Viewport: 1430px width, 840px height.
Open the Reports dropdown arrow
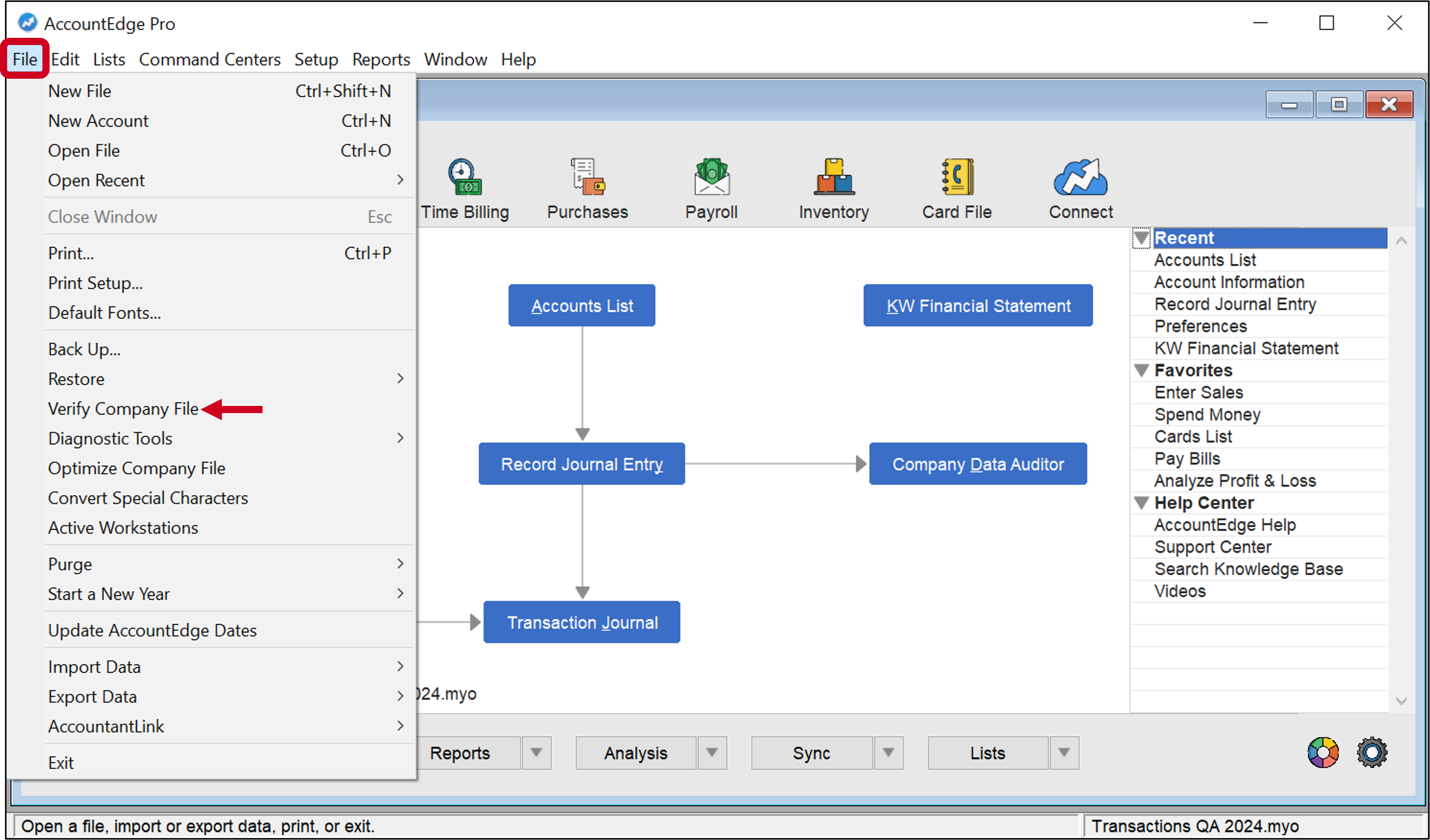coord(536,753)
